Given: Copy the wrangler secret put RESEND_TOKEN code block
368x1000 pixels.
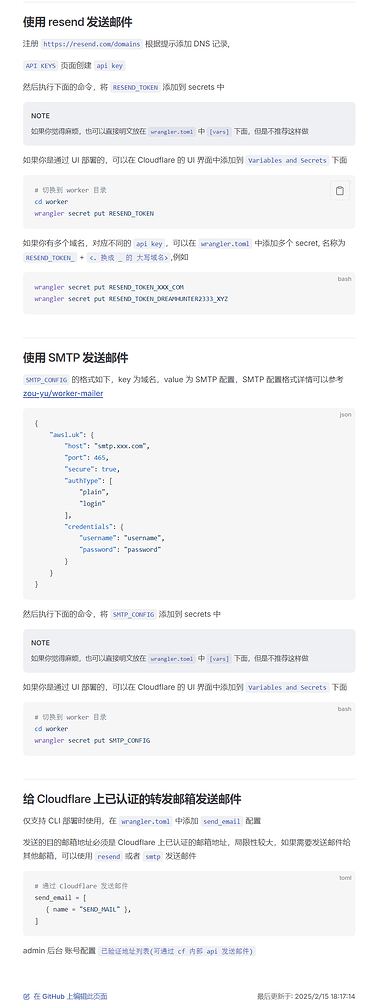Looking at the screenshot, I should pyautogui.click(x=340, y=190).
